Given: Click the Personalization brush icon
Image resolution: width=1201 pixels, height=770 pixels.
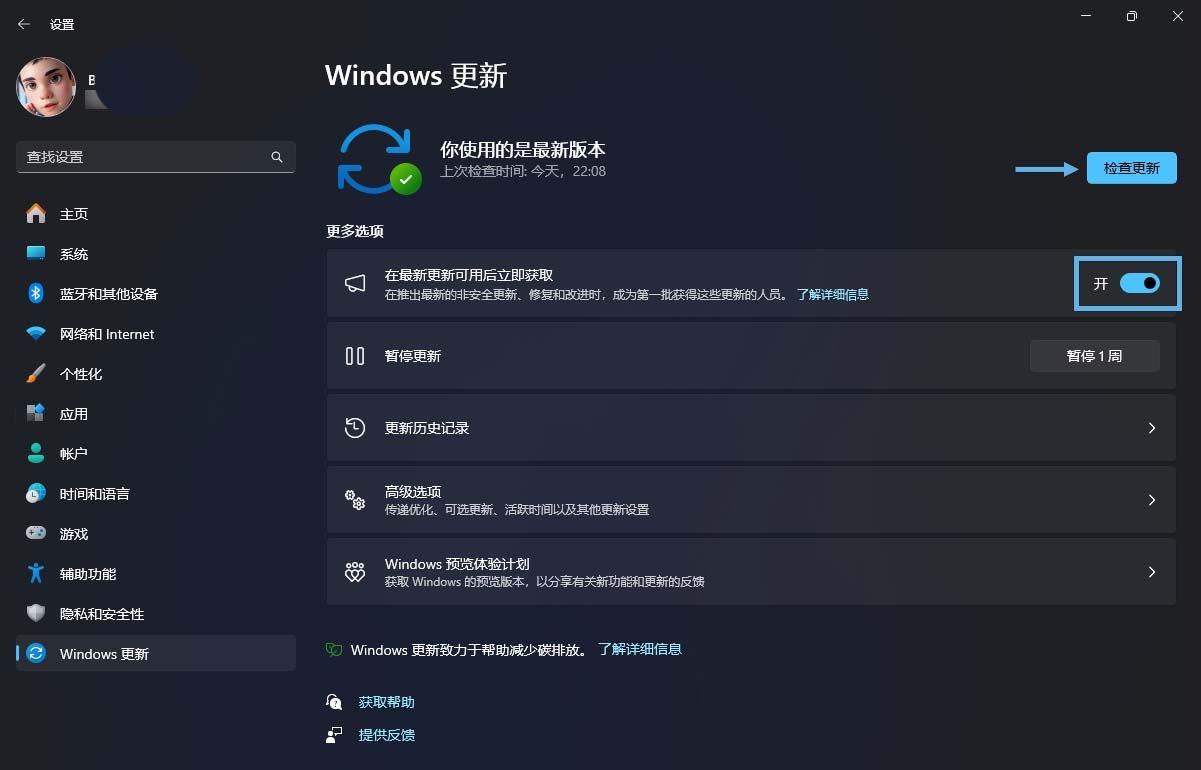Looking at the screenshot, I should [x=34, y=373].
